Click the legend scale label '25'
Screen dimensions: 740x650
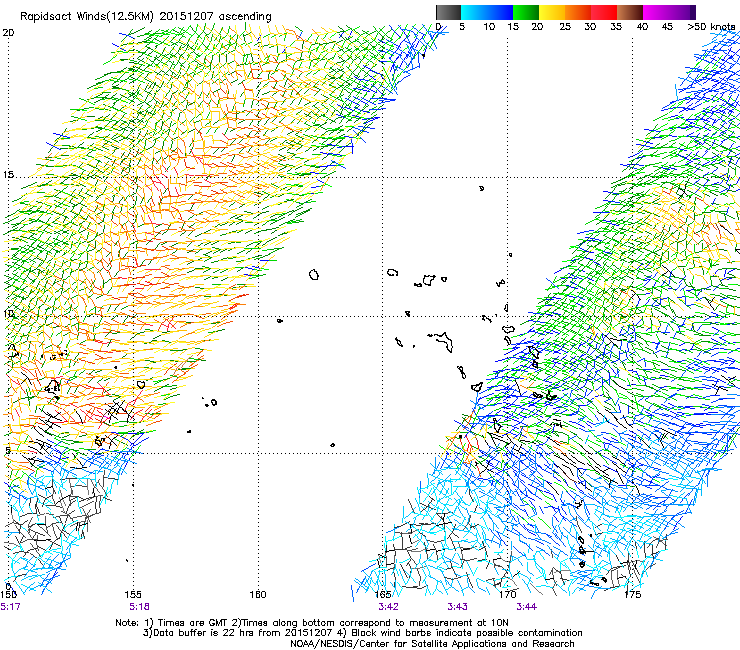tap(565, 27)
